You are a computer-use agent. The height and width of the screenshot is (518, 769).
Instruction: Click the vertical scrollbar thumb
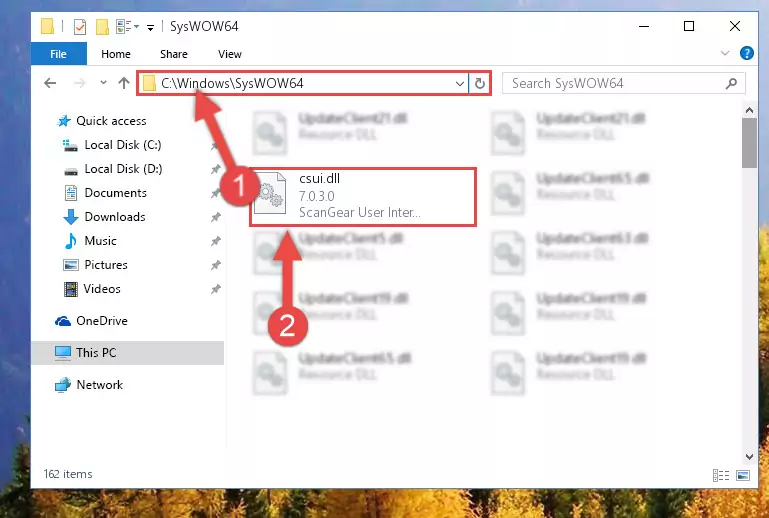point(749,143)
